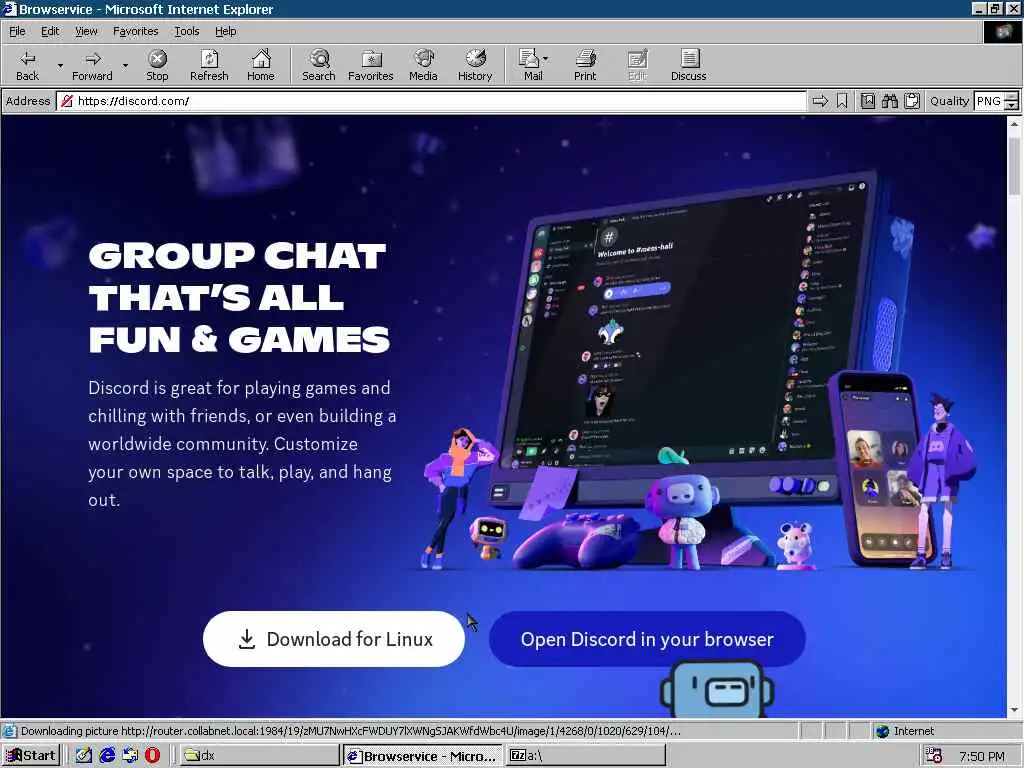Image resolution: width=1024 pixels, height=768 pixels.
Task: Click the binoculars find icon
Action: tap(889, 101)
